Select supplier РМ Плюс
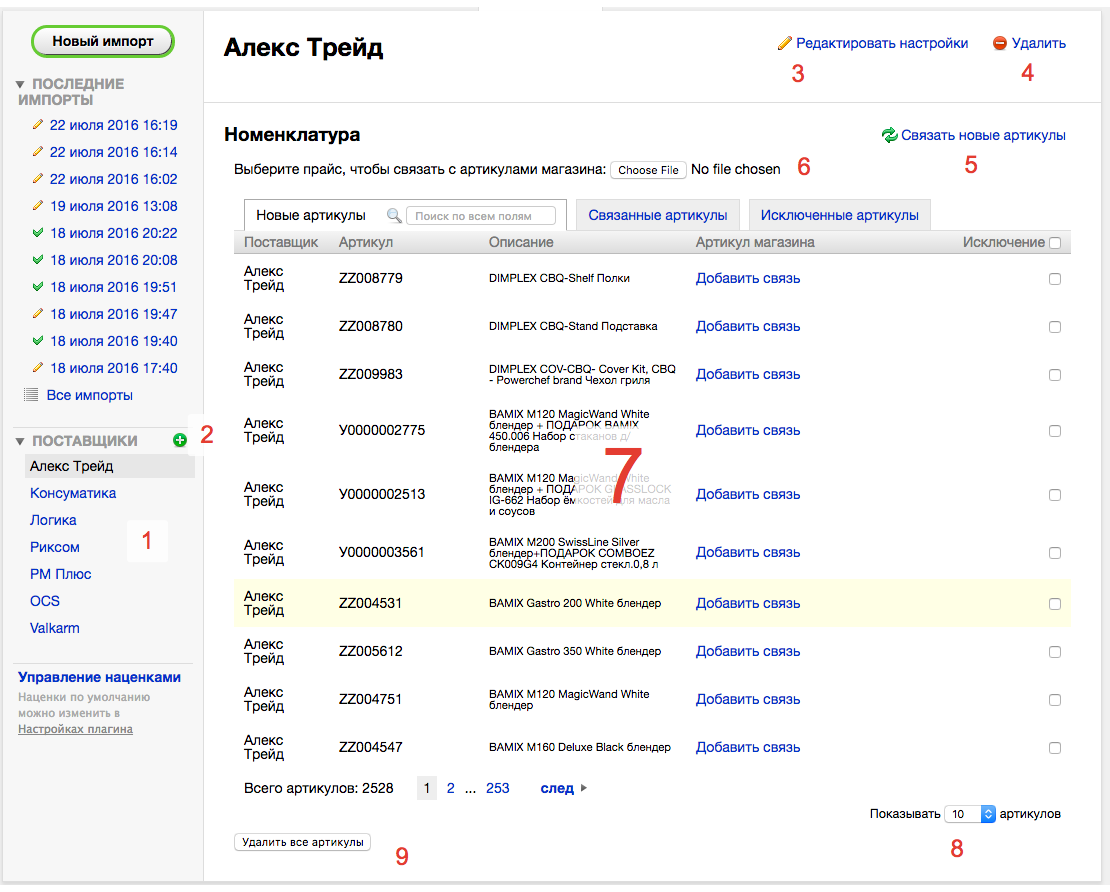The height and width of the screenshot is (892, 1110). click(60, 574)
